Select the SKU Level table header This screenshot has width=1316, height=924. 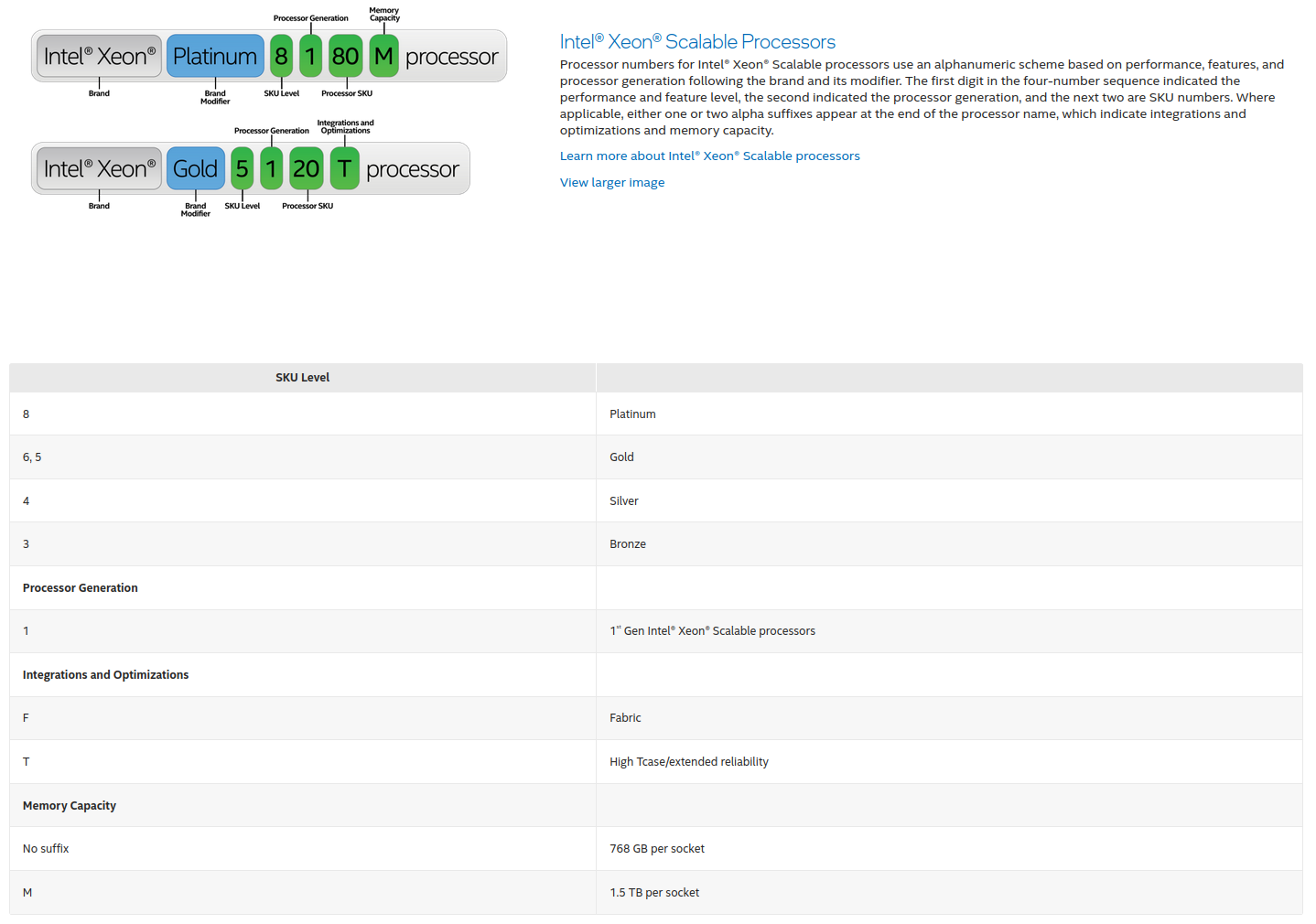click(302, 378)
